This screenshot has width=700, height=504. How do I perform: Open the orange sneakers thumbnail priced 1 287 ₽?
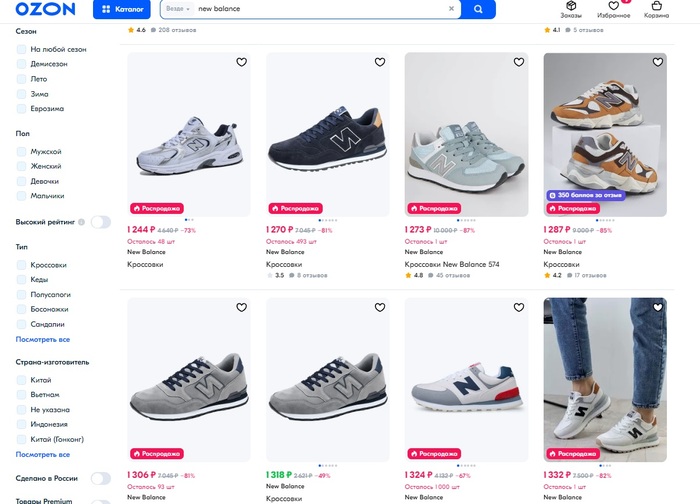pyautogui.click(x=605, y=134)
